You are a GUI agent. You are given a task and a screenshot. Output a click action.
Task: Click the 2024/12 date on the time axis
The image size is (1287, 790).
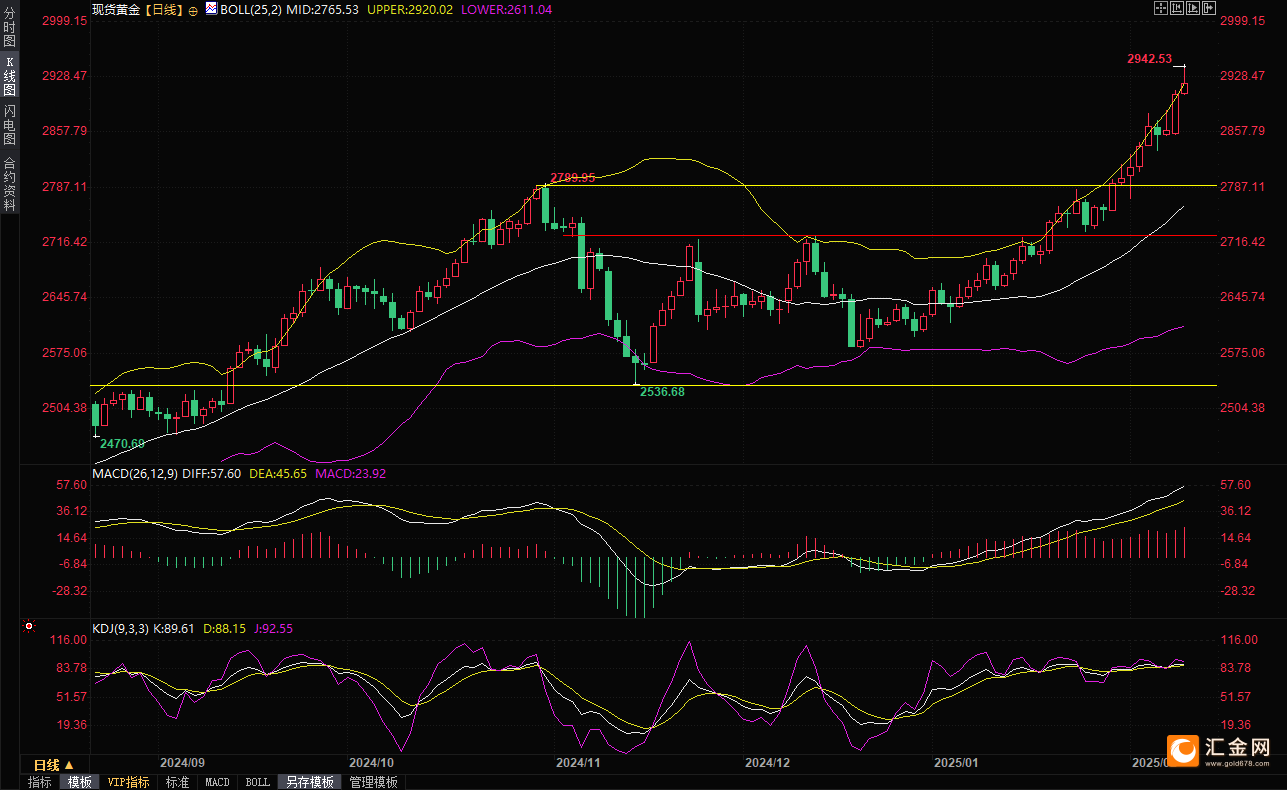tap(767, 762)
